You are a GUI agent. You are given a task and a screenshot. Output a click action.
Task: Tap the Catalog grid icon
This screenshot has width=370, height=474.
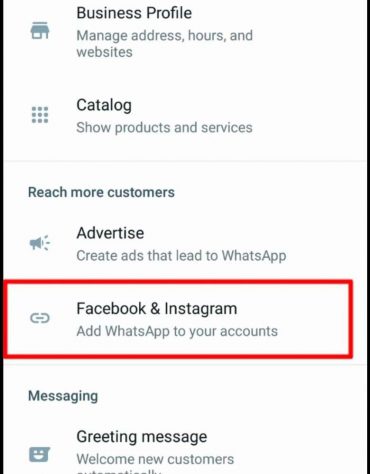[40, 115]
